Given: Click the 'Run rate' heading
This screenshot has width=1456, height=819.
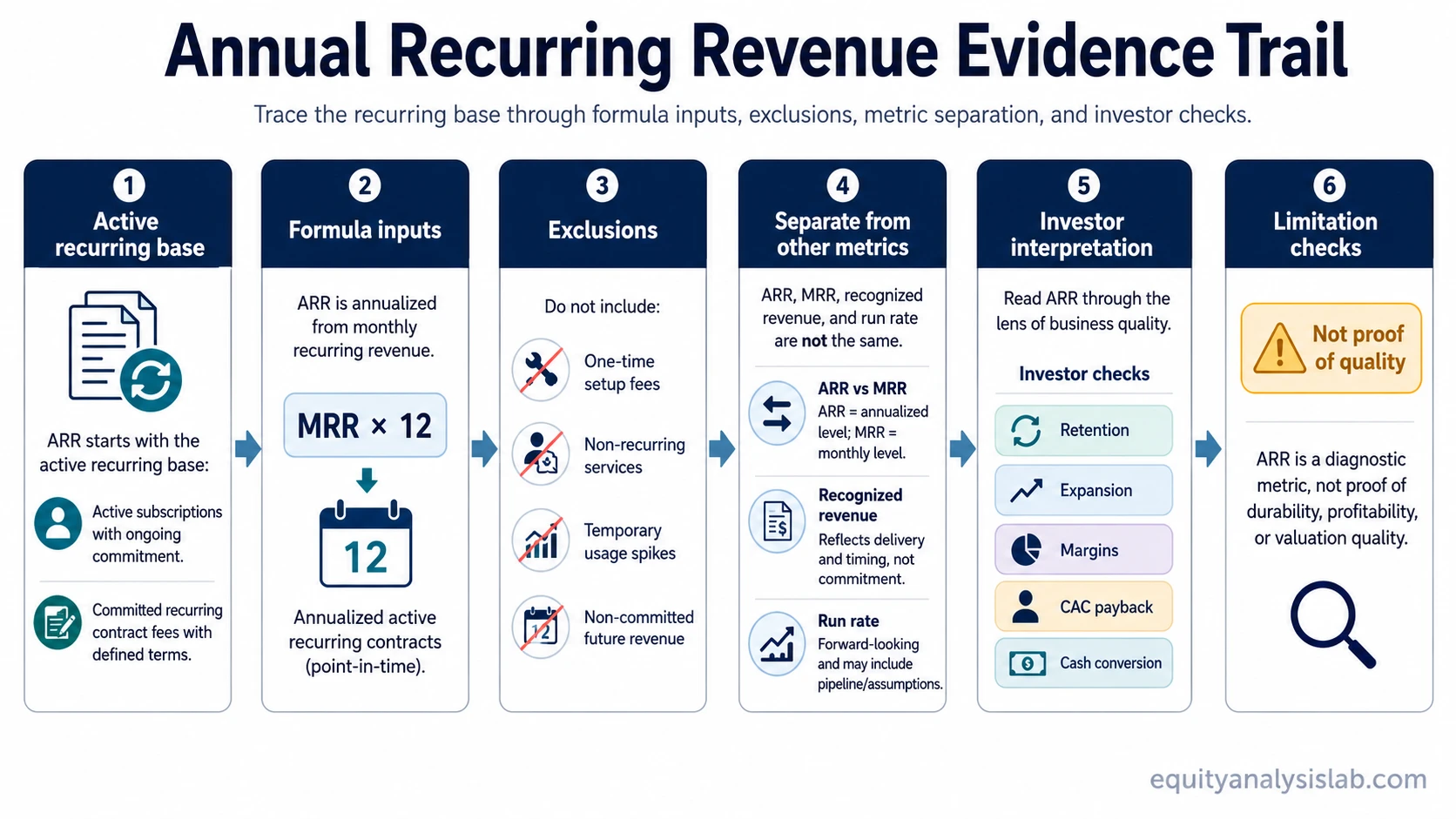Looking at the screenshot, I should coord(848,621).
